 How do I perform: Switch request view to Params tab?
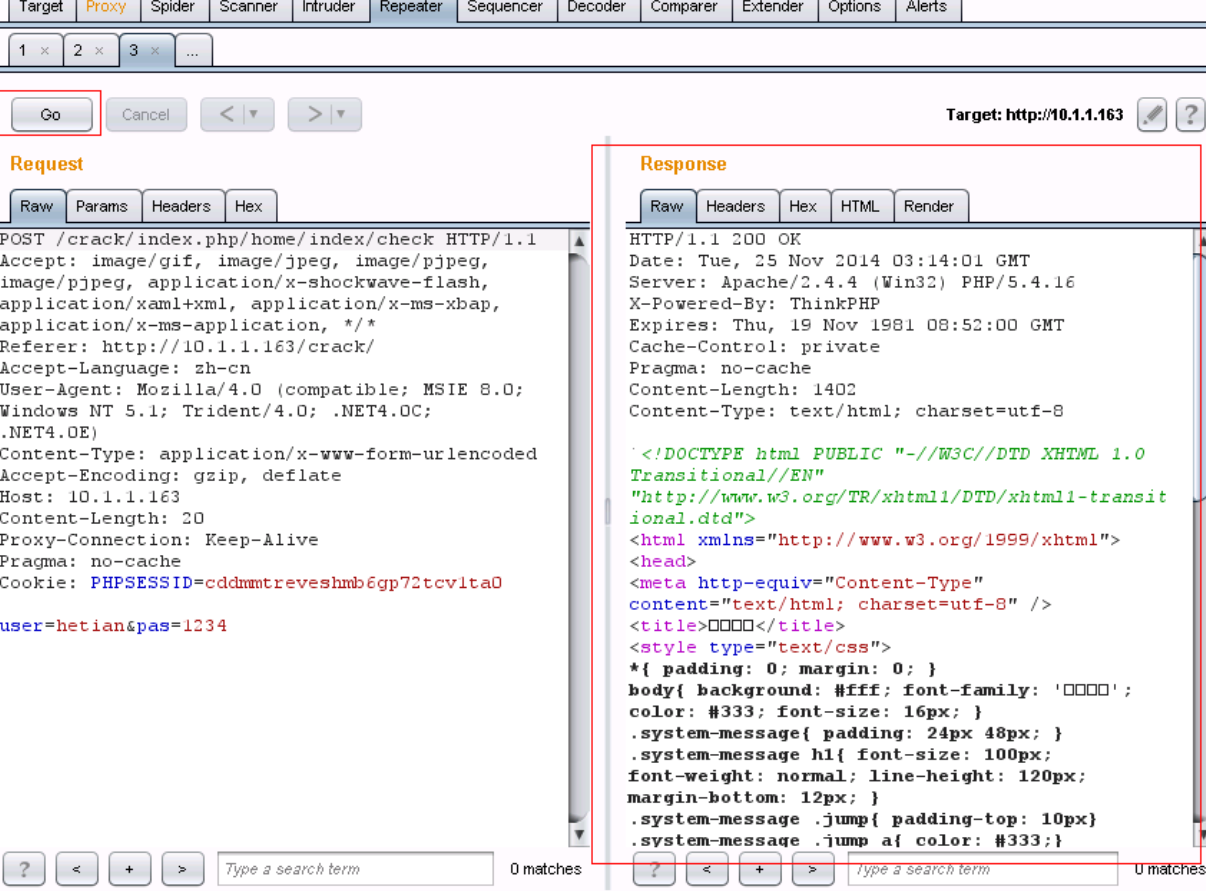(x=102, y=206)
